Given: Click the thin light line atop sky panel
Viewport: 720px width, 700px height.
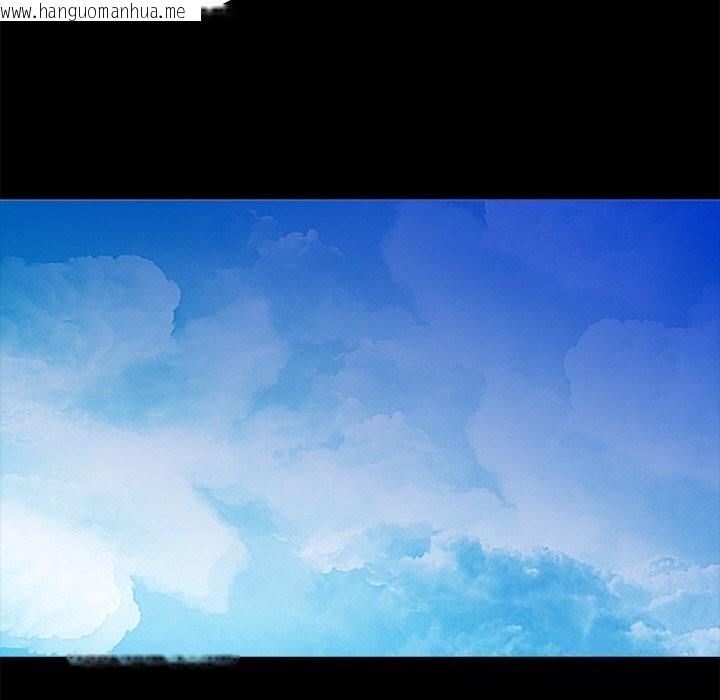Looking at the screenshot, I should [360, 200].
